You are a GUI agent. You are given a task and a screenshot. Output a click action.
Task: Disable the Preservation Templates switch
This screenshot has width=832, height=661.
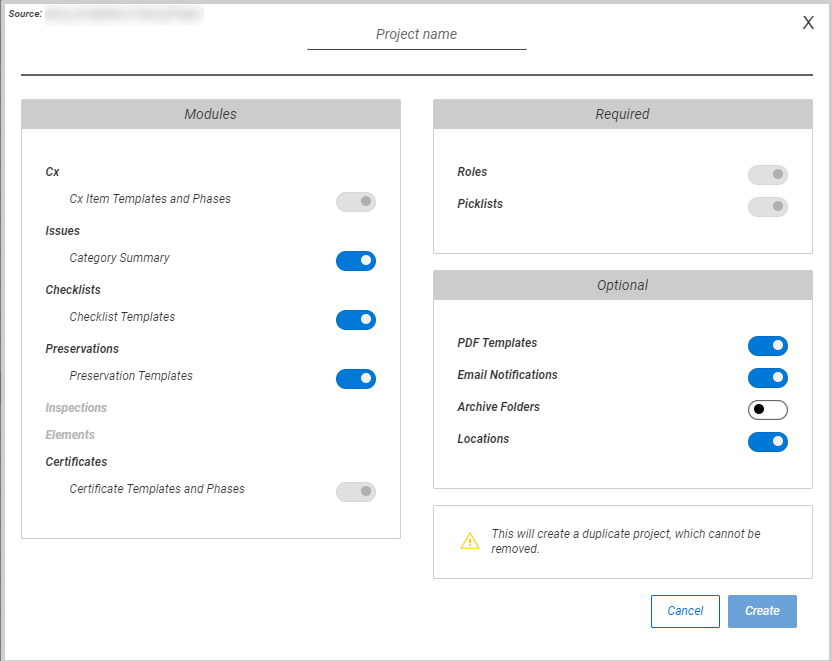click(x=356, y=379)
